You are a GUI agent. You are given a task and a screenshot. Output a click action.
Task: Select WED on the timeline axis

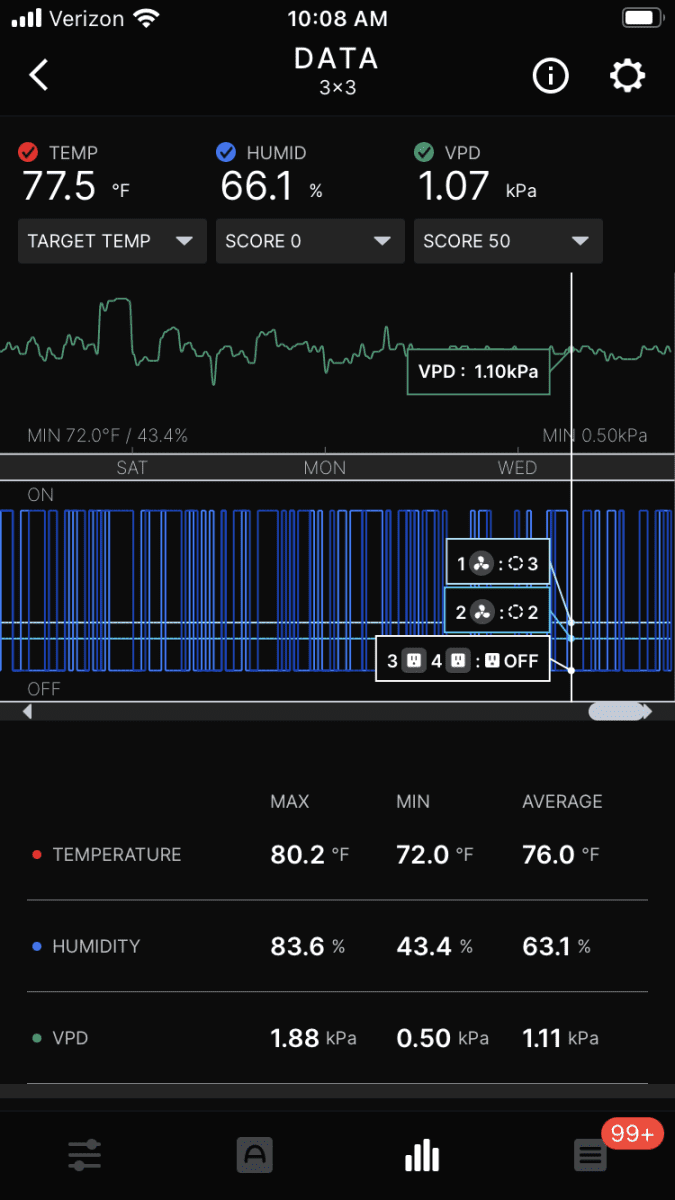(x=518, y=467)
